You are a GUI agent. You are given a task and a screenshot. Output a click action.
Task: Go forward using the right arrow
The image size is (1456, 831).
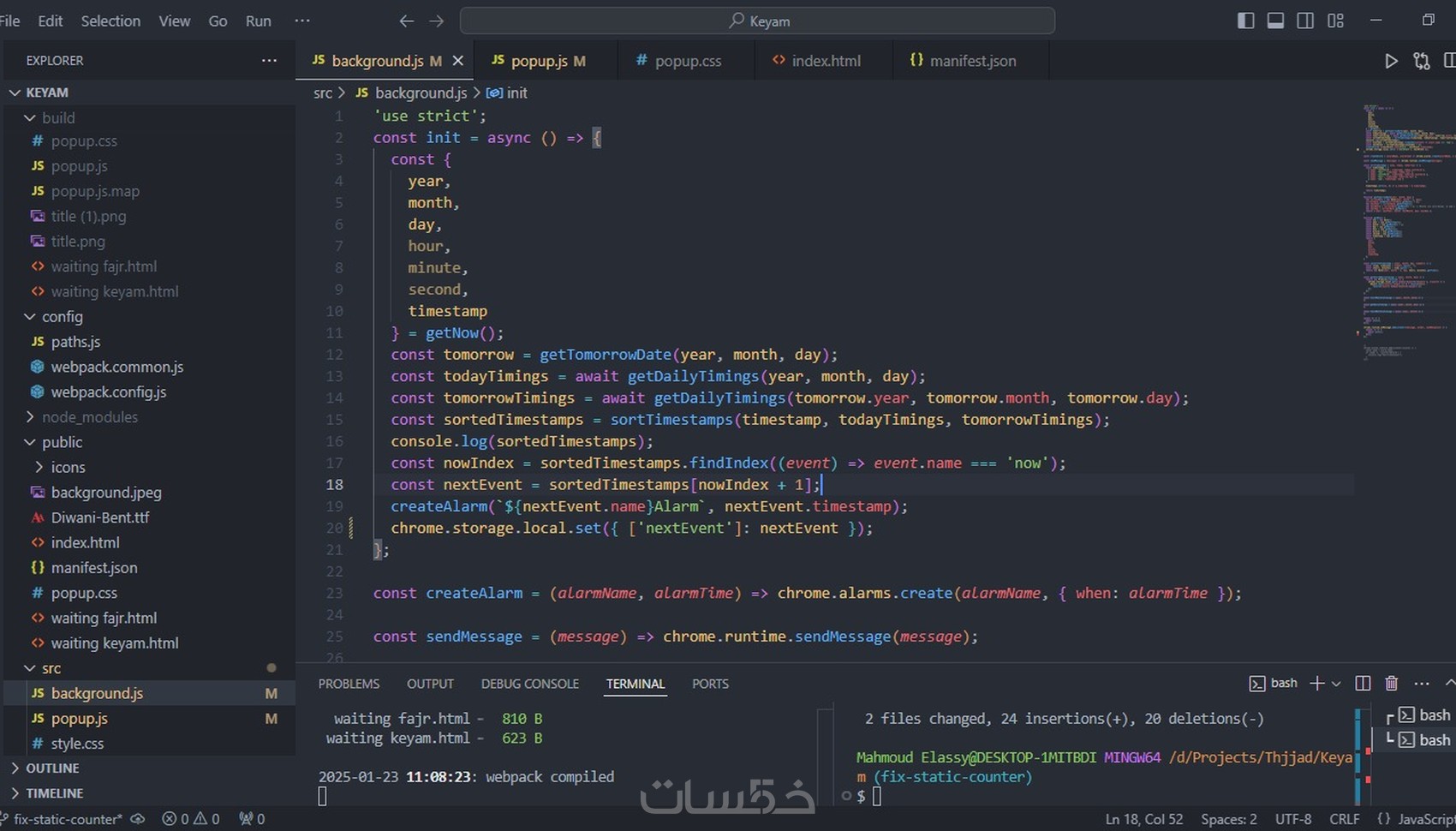pos(437,21)
